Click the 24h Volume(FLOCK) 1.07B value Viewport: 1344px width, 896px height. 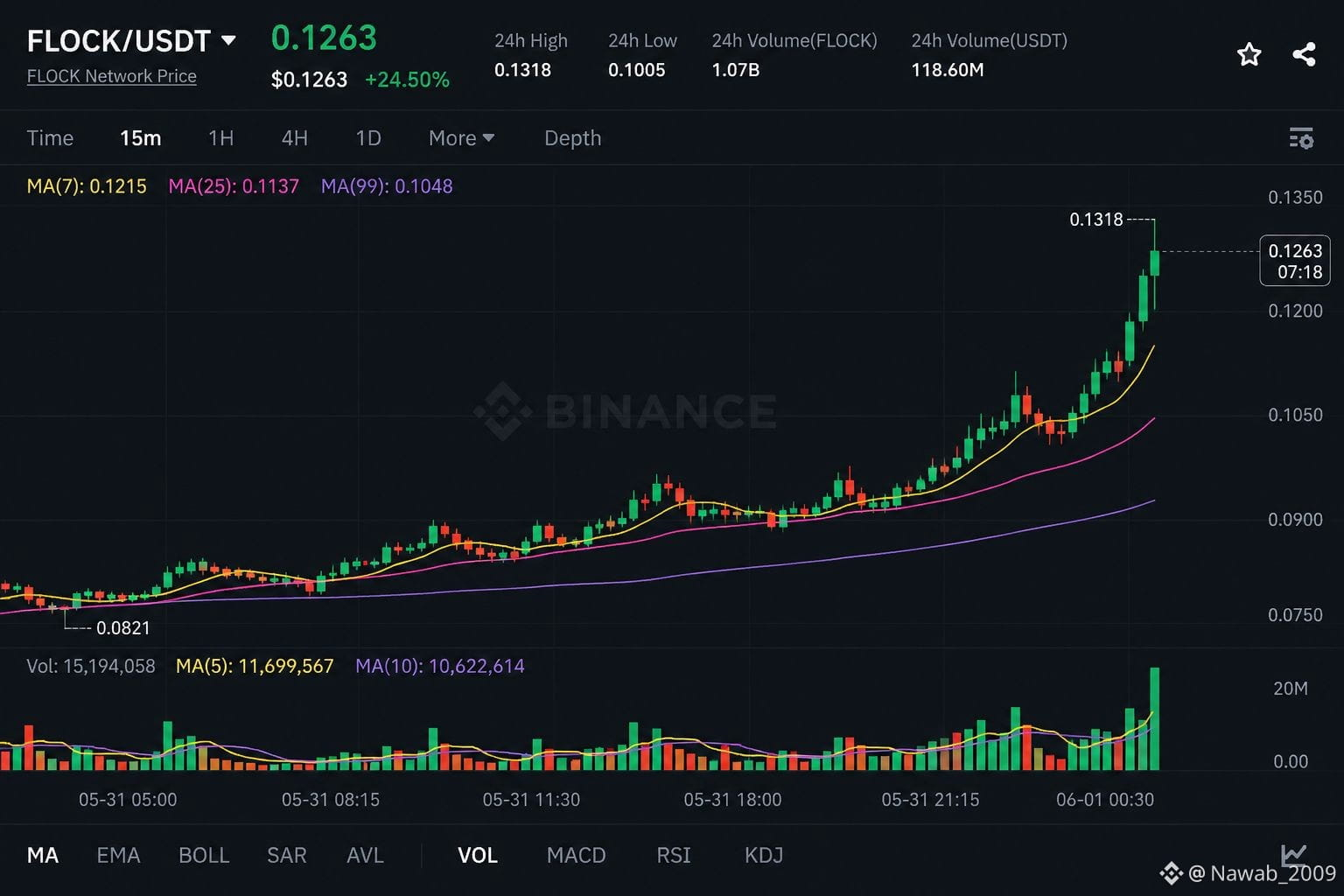(x=735, y=70)
